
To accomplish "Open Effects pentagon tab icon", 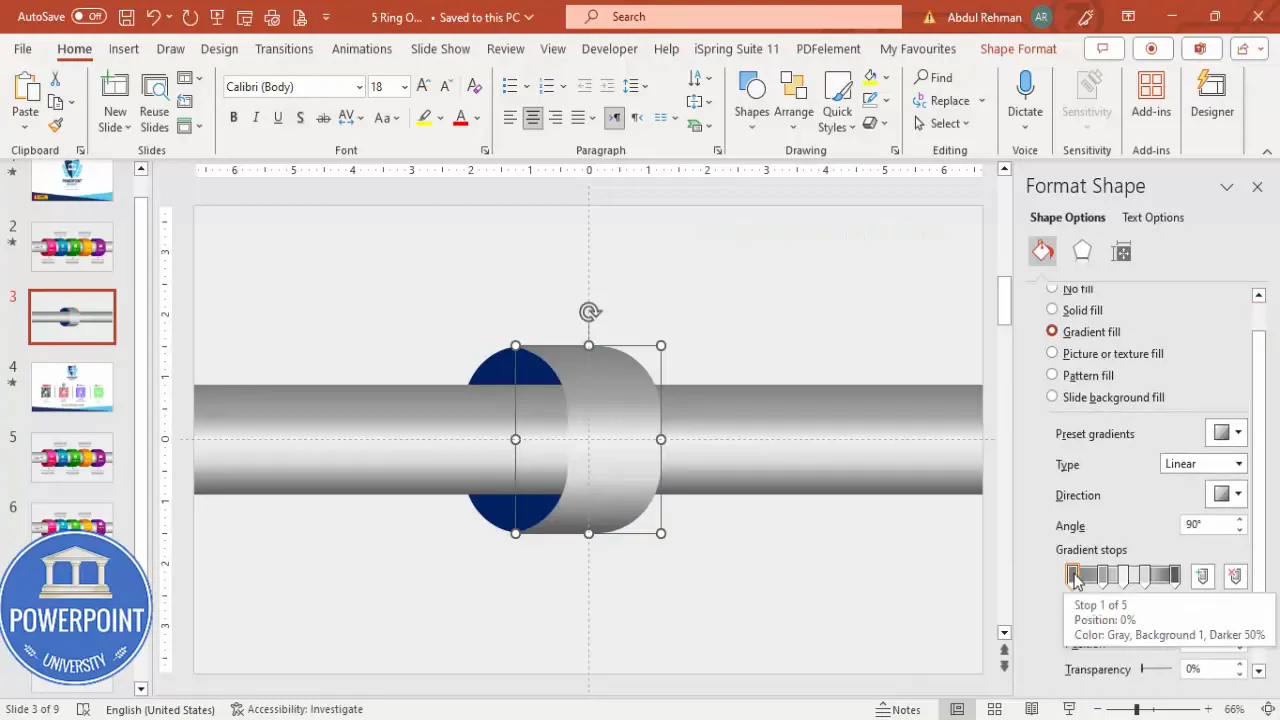I will click(x=1082, y=251).
